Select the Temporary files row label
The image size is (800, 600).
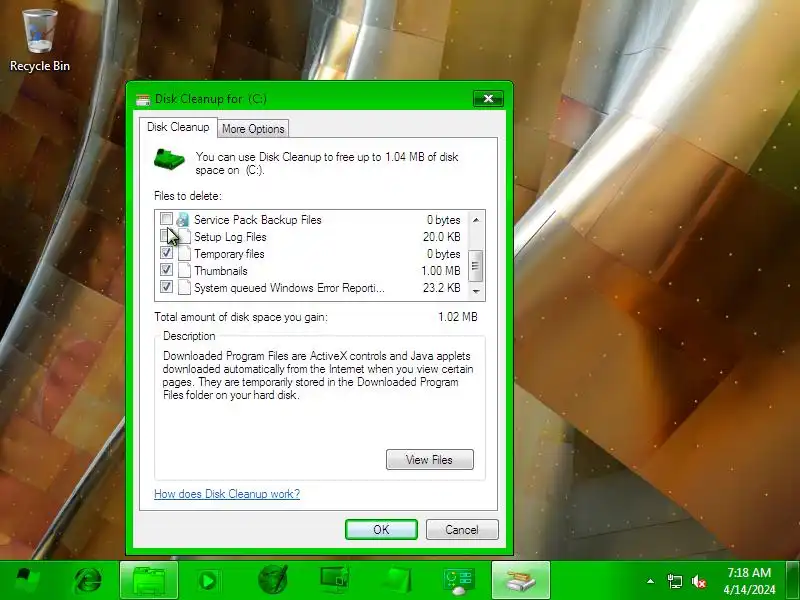coord(229,254)
